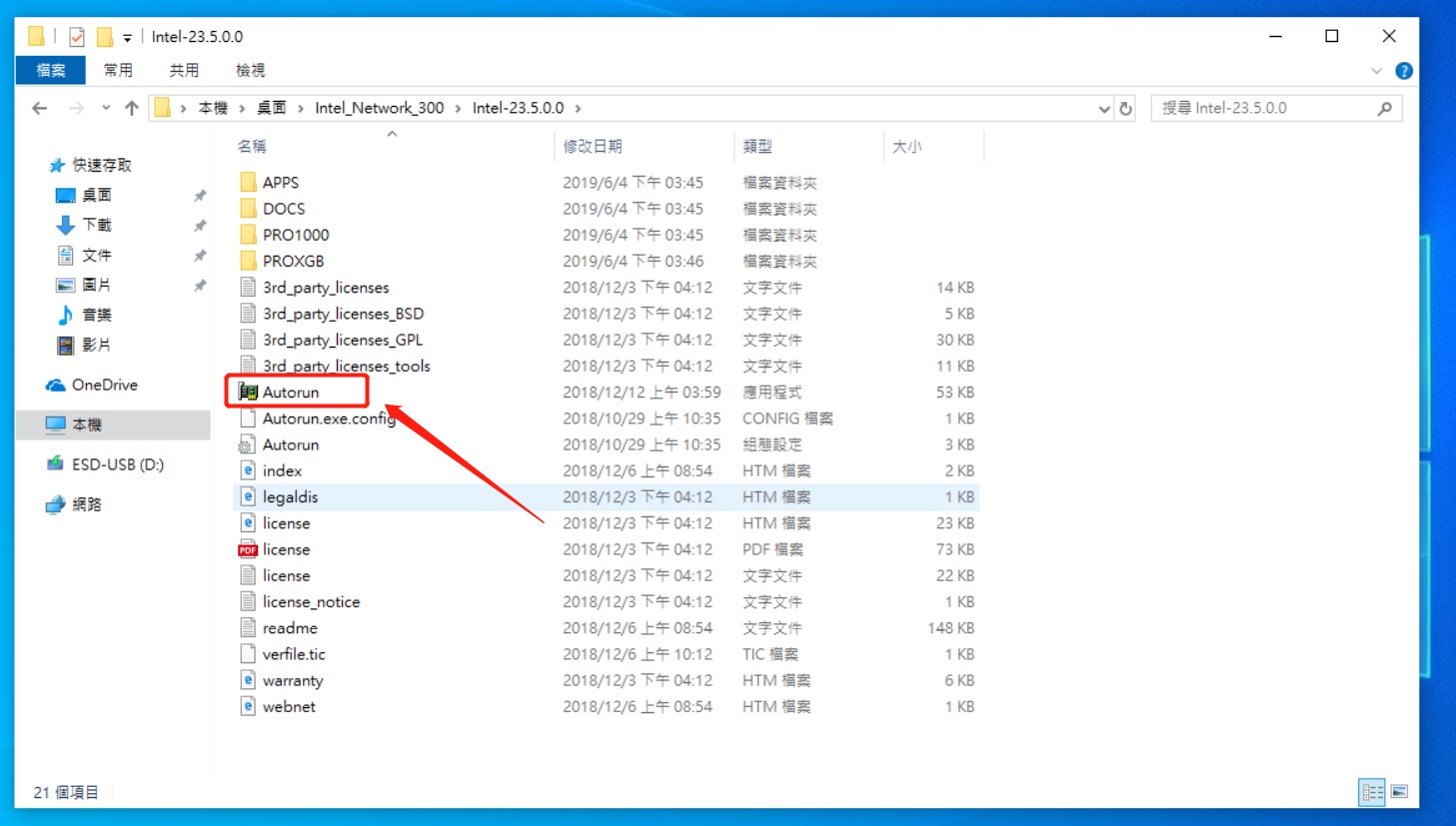The image size is (1456, 826).
Task: Click the license PDF file icon
Action: (248, 549)
